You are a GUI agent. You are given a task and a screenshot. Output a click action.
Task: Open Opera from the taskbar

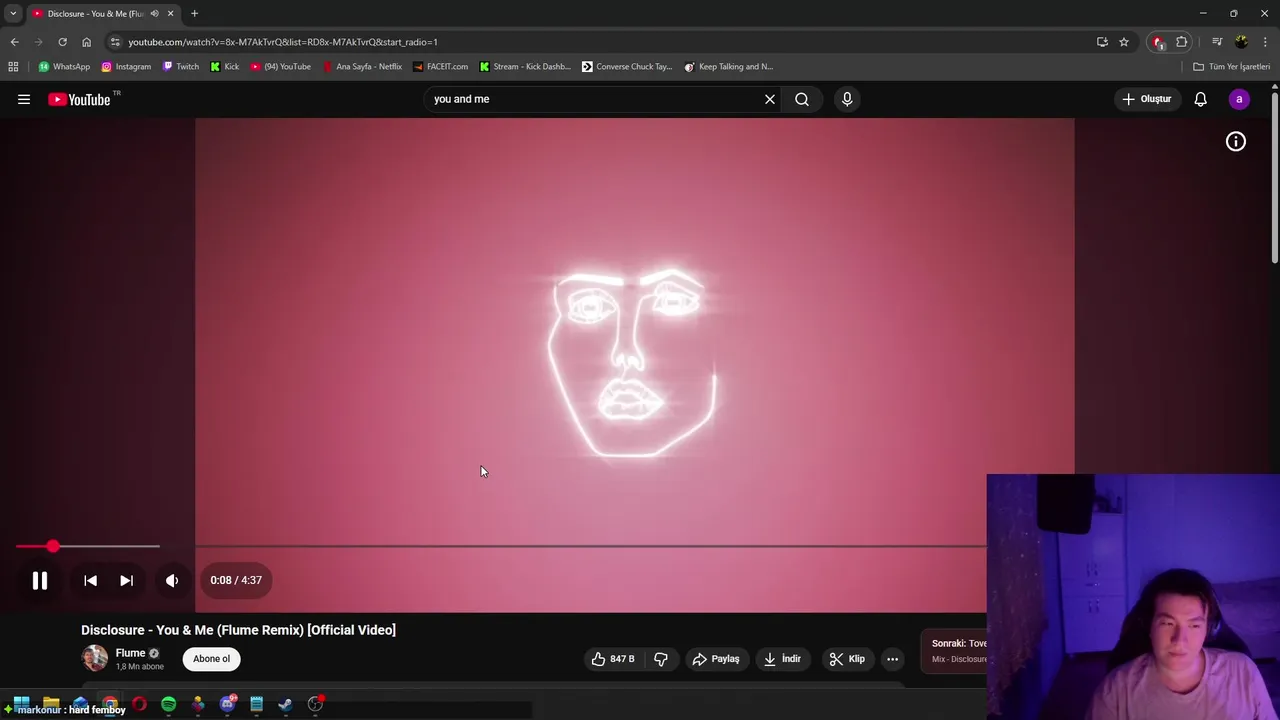coord(139,704)
